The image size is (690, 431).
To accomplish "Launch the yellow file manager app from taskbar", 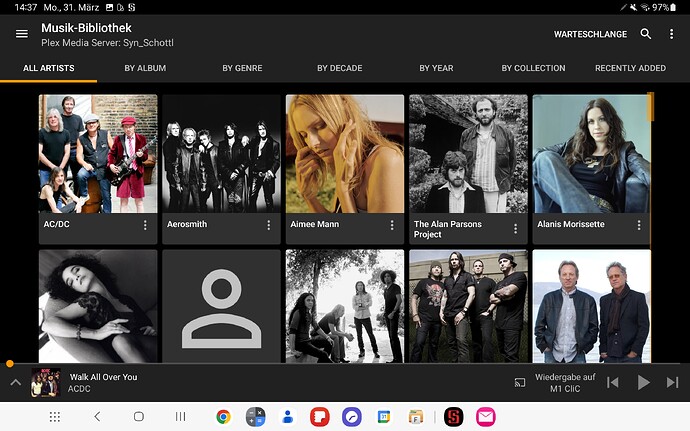I will [x=416, y=416].
